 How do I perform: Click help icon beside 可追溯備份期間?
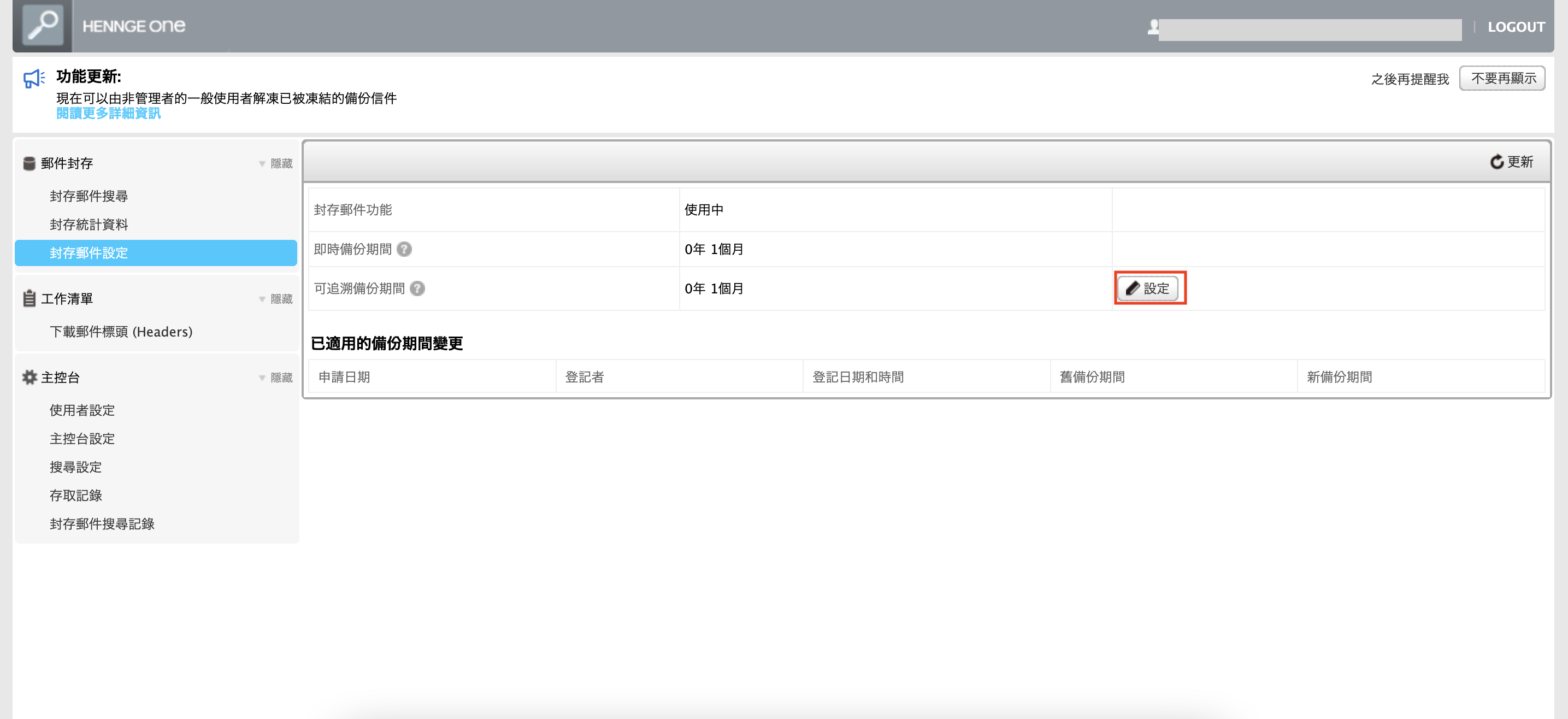417,288
